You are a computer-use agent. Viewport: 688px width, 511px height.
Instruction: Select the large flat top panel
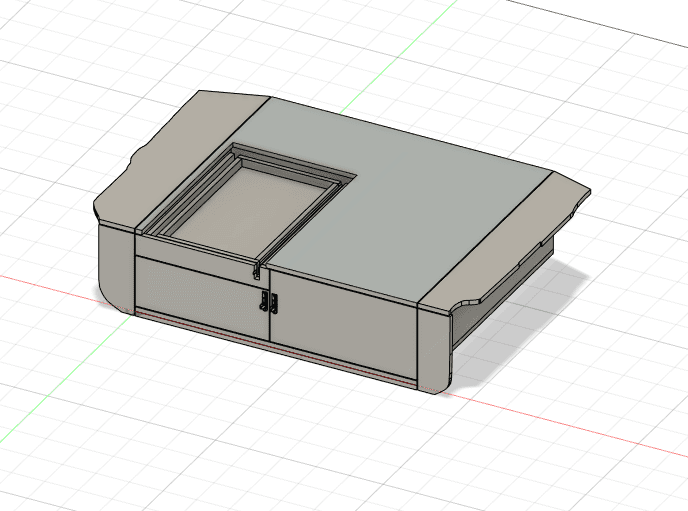tap(420, 200)
